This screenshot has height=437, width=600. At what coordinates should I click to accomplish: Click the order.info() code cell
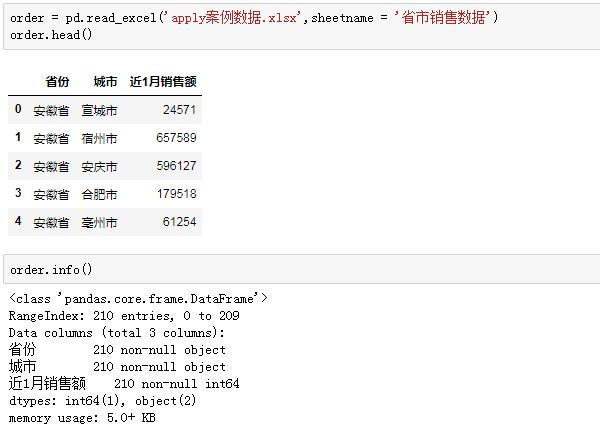(302, 270)
